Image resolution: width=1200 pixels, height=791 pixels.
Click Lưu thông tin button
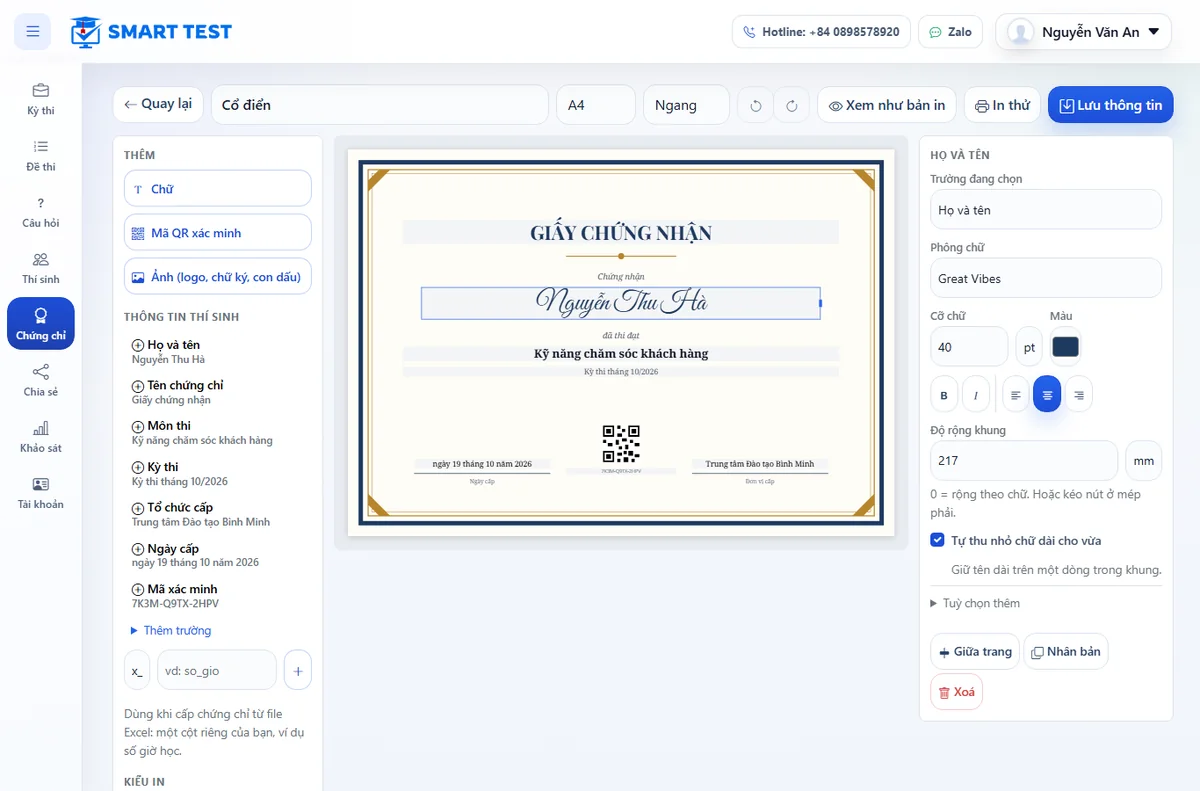click(x=1110, y=105)
